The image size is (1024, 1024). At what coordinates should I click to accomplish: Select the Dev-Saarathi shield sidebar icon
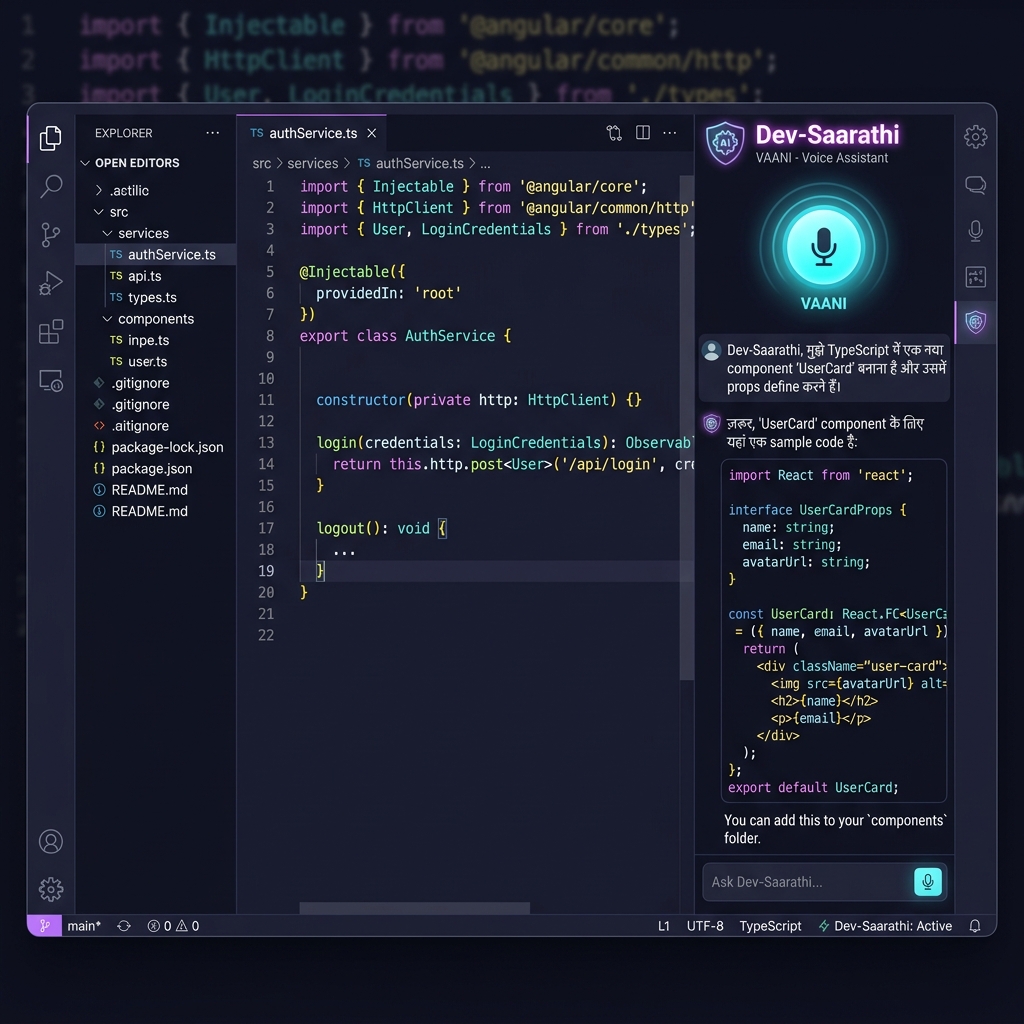pos(975,322)
